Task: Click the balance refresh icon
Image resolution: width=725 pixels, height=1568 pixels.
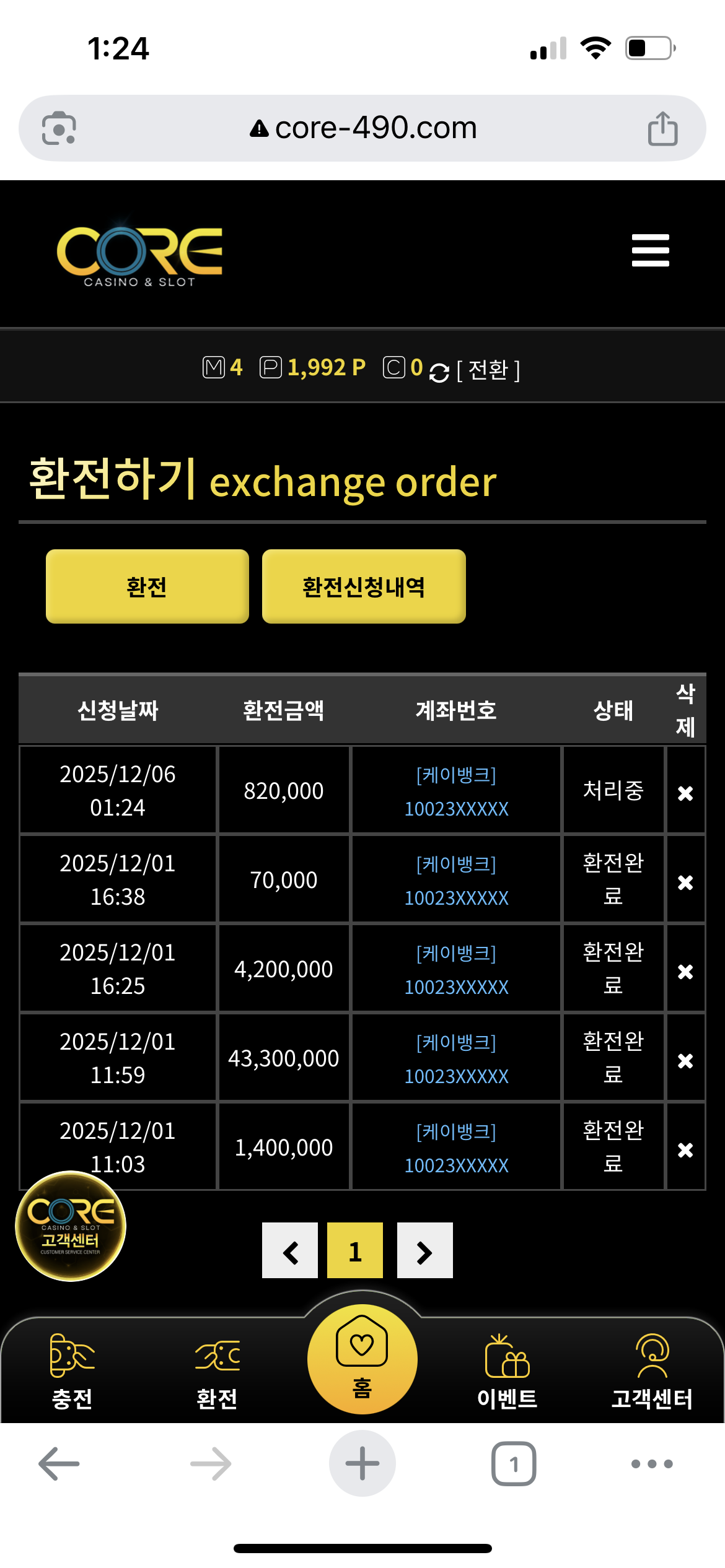Action: [439, 372]
